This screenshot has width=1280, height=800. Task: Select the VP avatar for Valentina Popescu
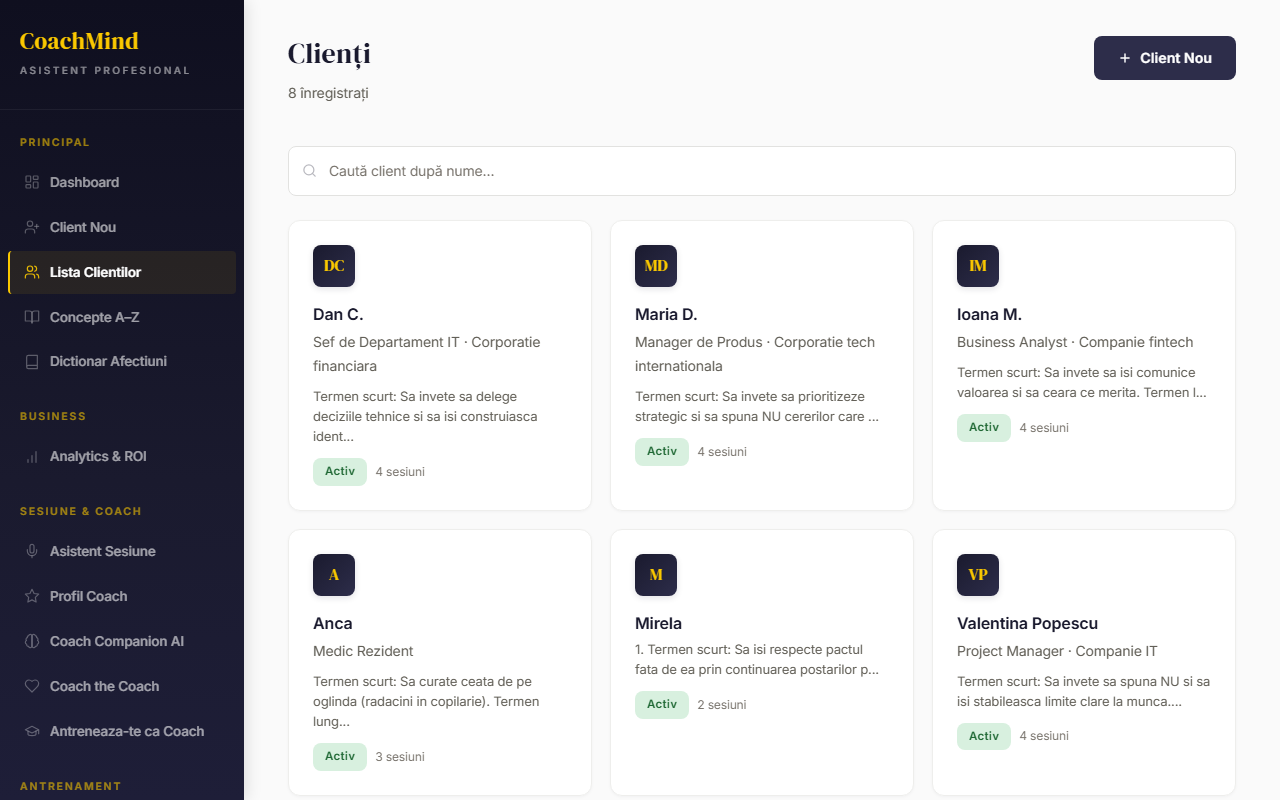tap(978, 575)
